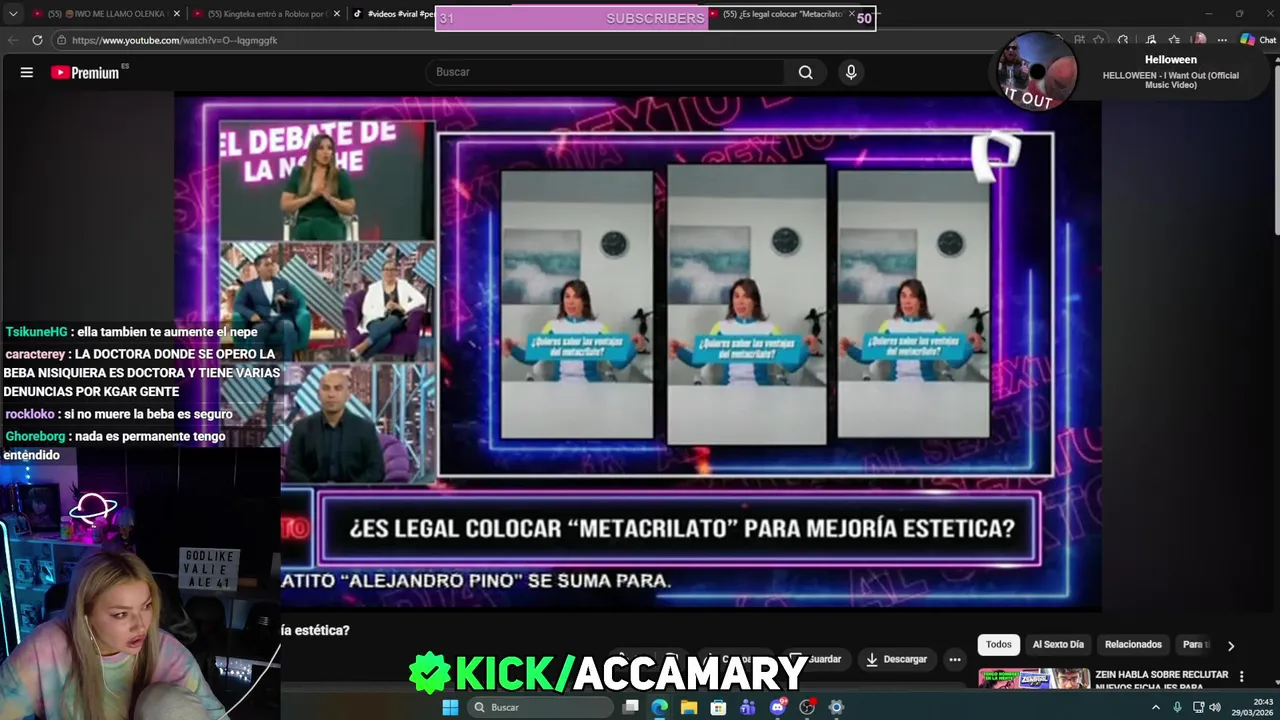This screenshot has width=1280, height=720.
Task: Open the browser extensions puzzle icon
Action: tap(1123, 40)
